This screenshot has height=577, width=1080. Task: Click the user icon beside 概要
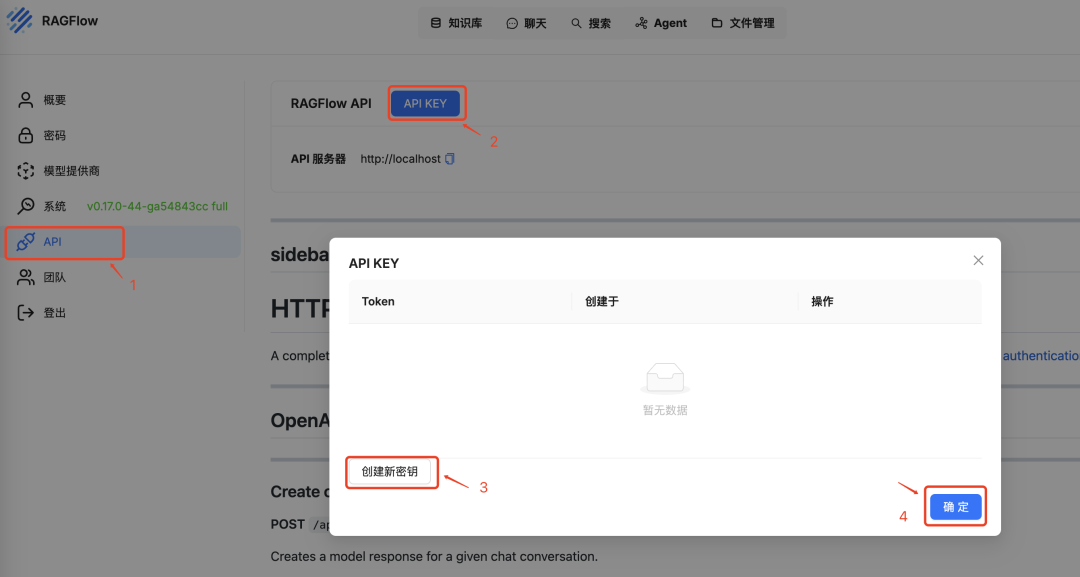point(25,100)
